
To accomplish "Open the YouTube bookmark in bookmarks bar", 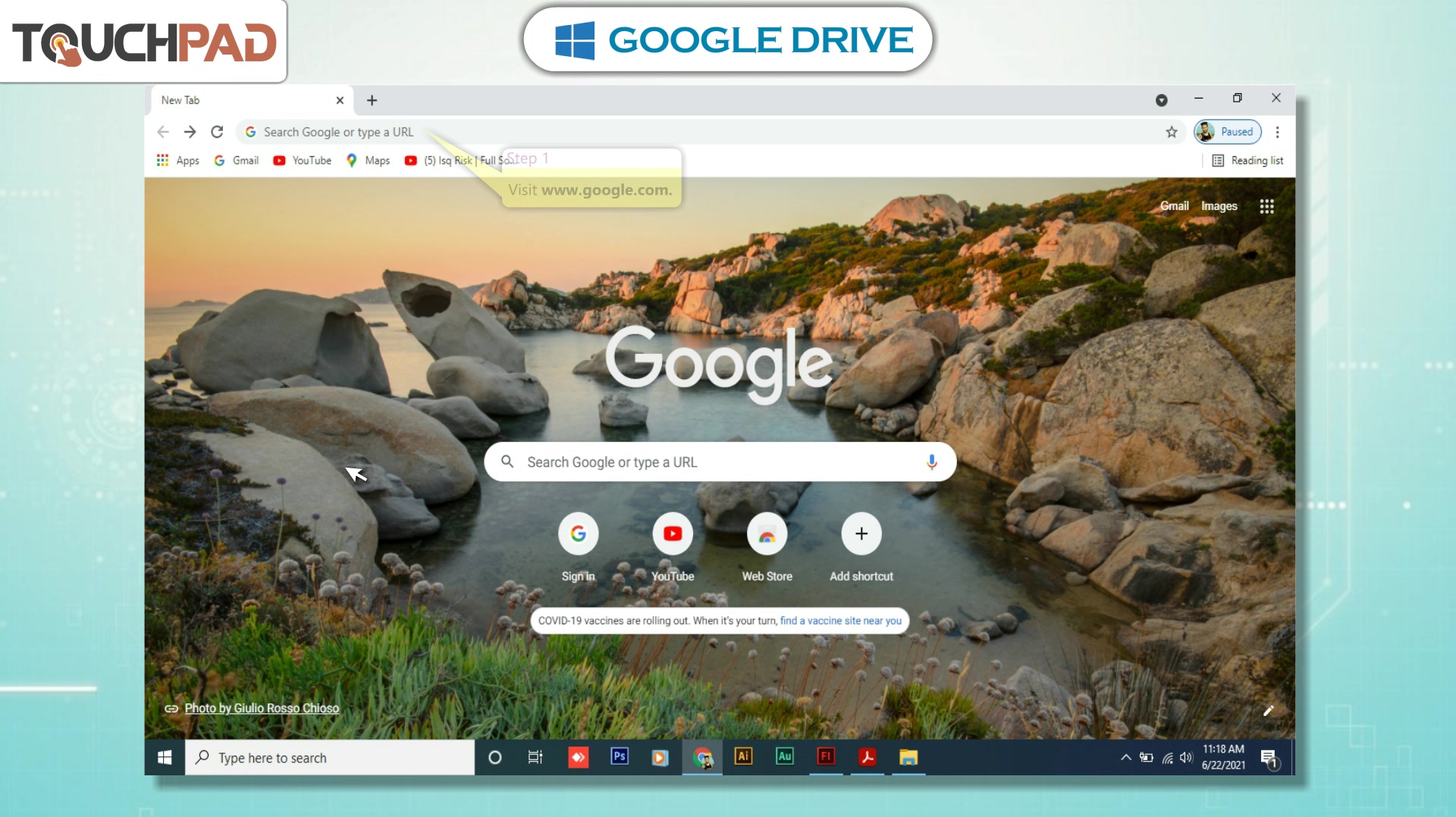I will pos(303,160).
